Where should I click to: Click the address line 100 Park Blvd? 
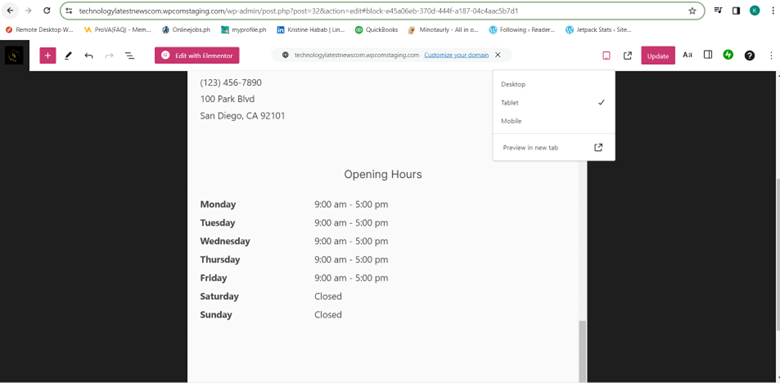(x=227, y=99)
